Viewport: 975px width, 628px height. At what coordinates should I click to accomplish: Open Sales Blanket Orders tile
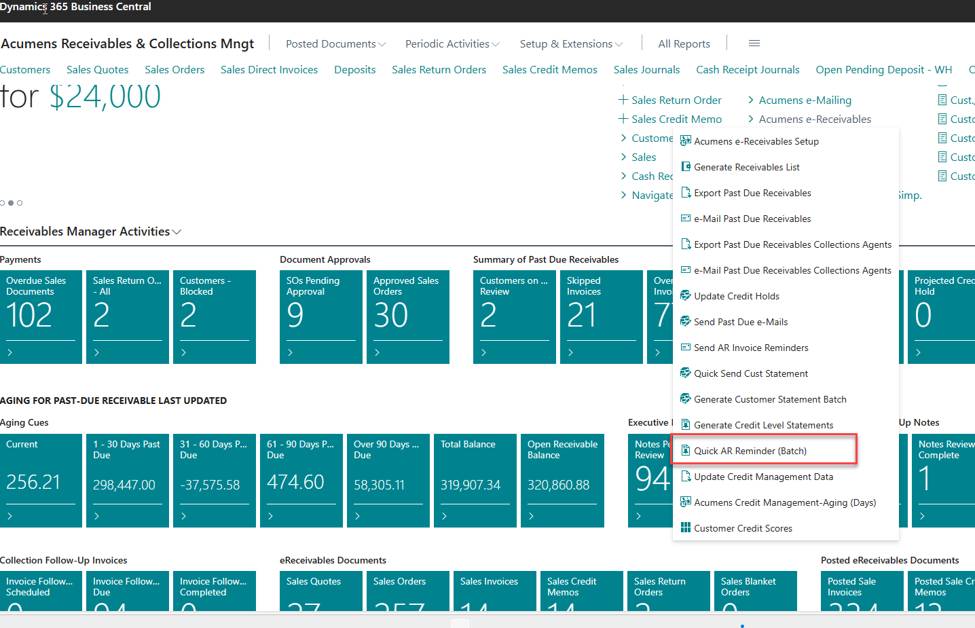(756, 591)
